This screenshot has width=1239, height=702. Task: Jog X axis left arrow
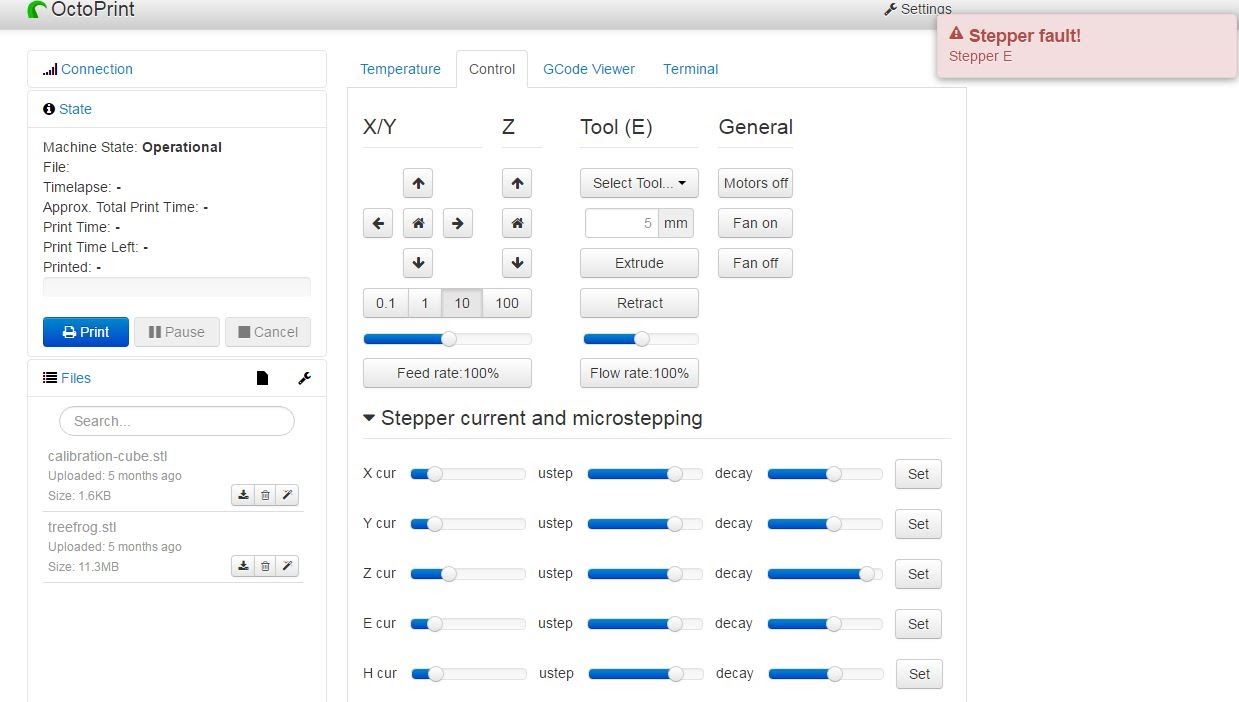coord(378,223)
